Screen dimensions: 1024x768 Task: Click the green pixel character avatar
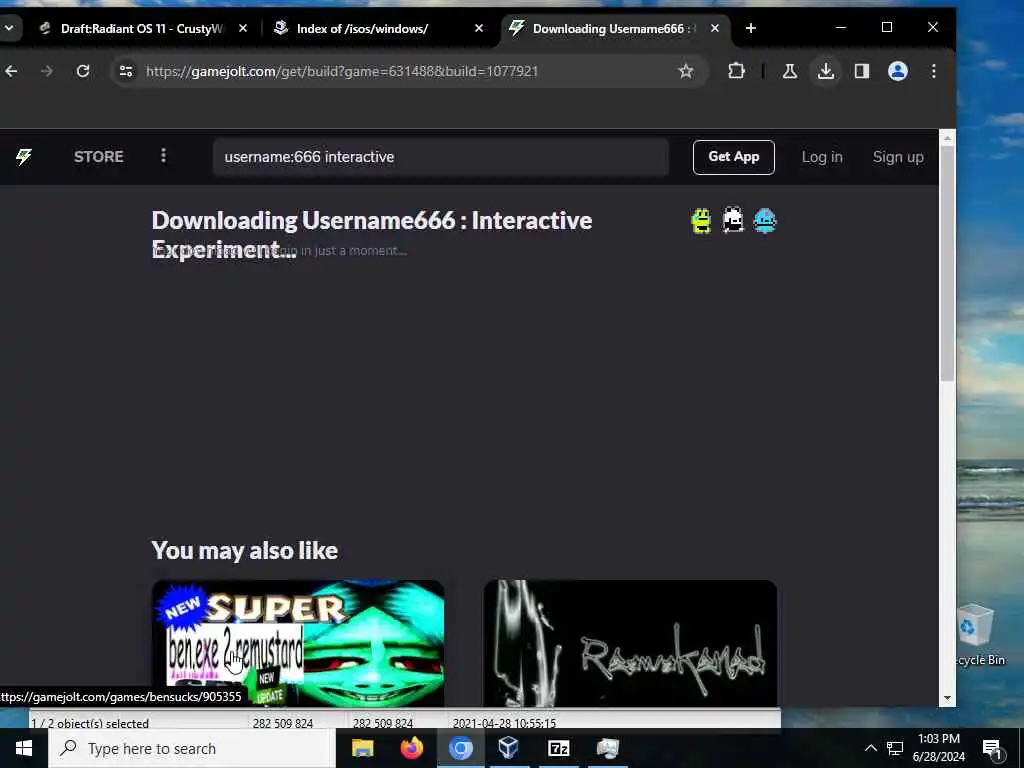[x=701, y=221]
